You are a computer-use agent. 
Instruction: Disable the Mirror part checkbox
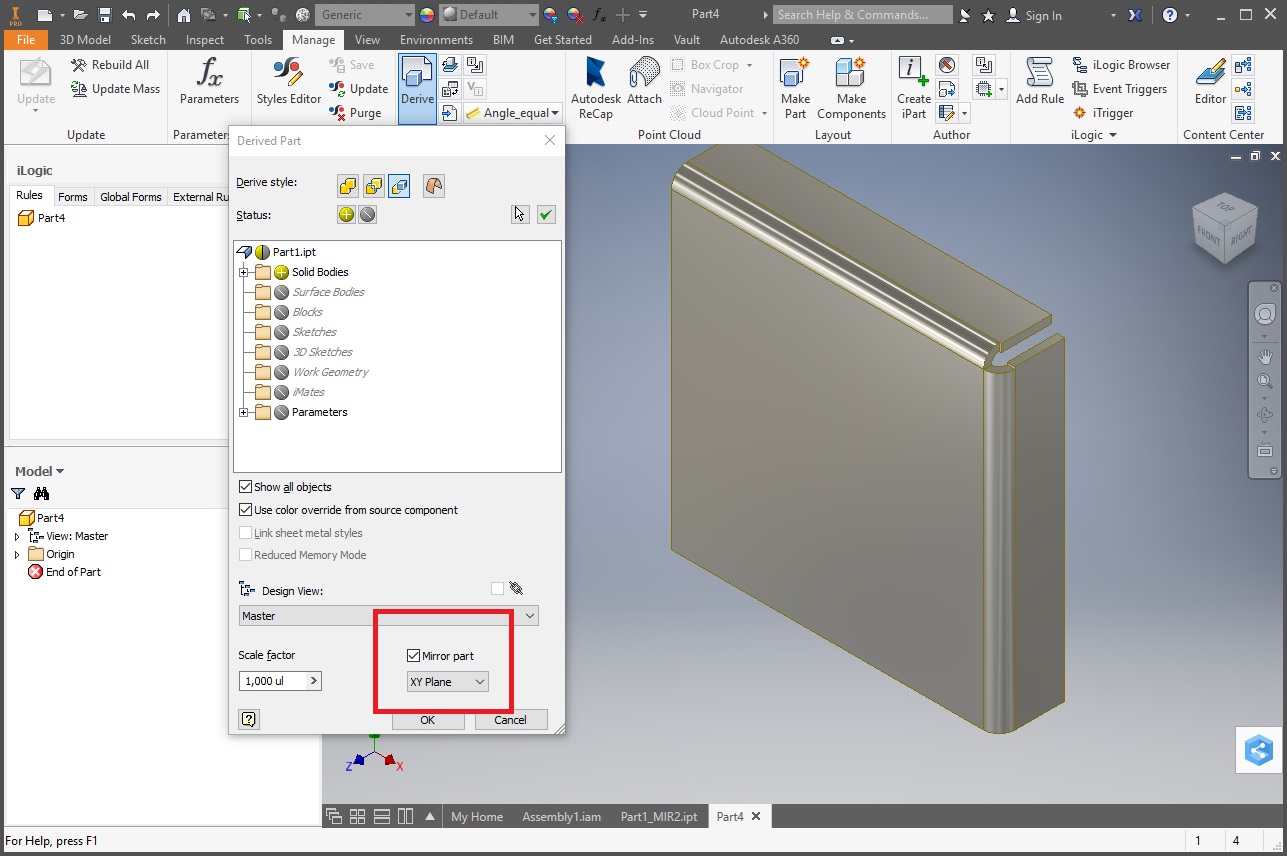click(x=413, y=655)
